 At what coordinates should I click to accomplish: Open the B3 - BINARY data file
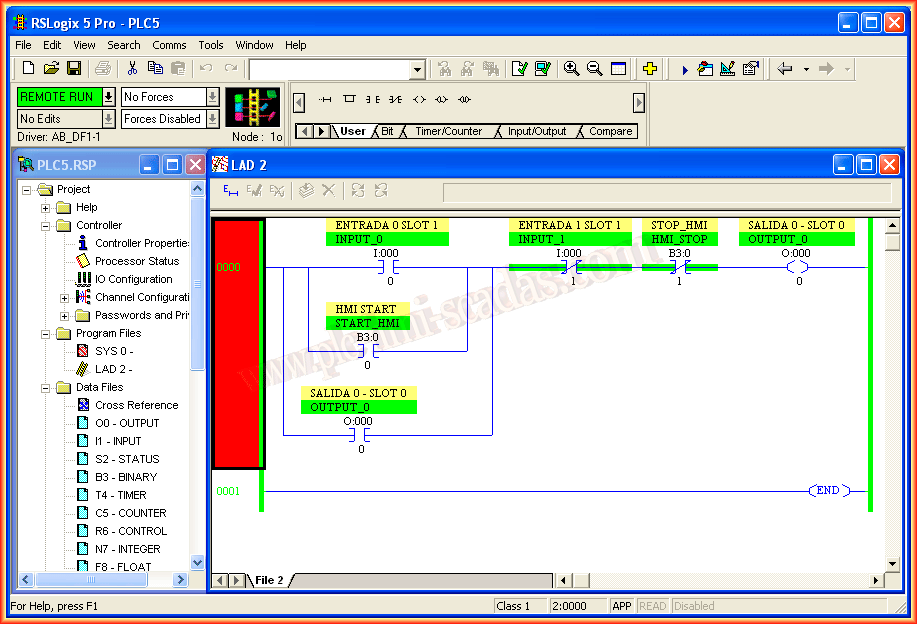tap(125, 477)
